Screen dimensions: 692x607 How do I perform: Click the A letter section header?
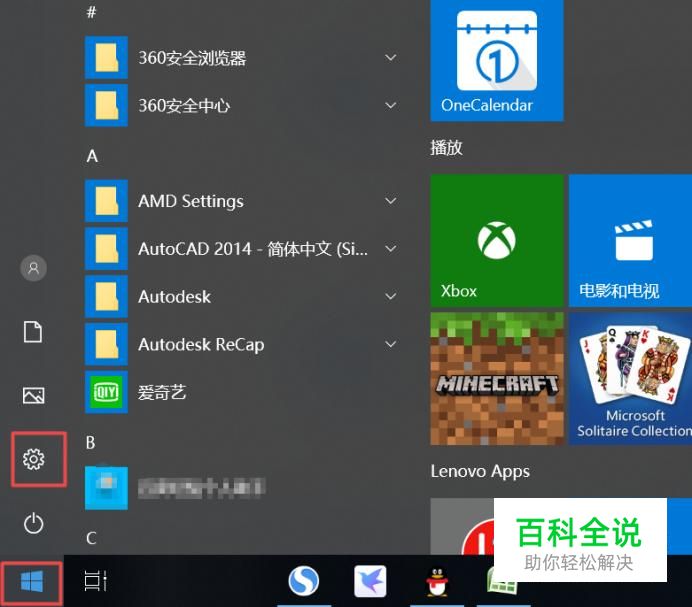92,156
